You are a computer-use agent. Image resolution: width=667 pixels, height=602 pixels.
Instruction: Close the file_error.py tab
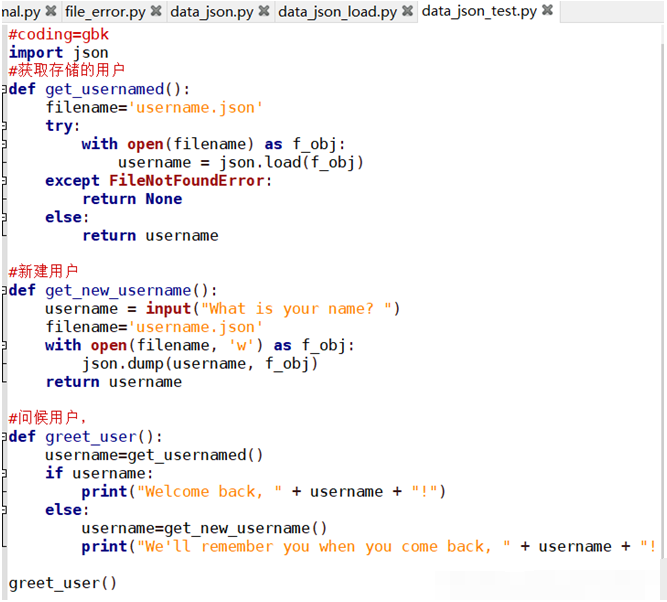click(156, 11)
